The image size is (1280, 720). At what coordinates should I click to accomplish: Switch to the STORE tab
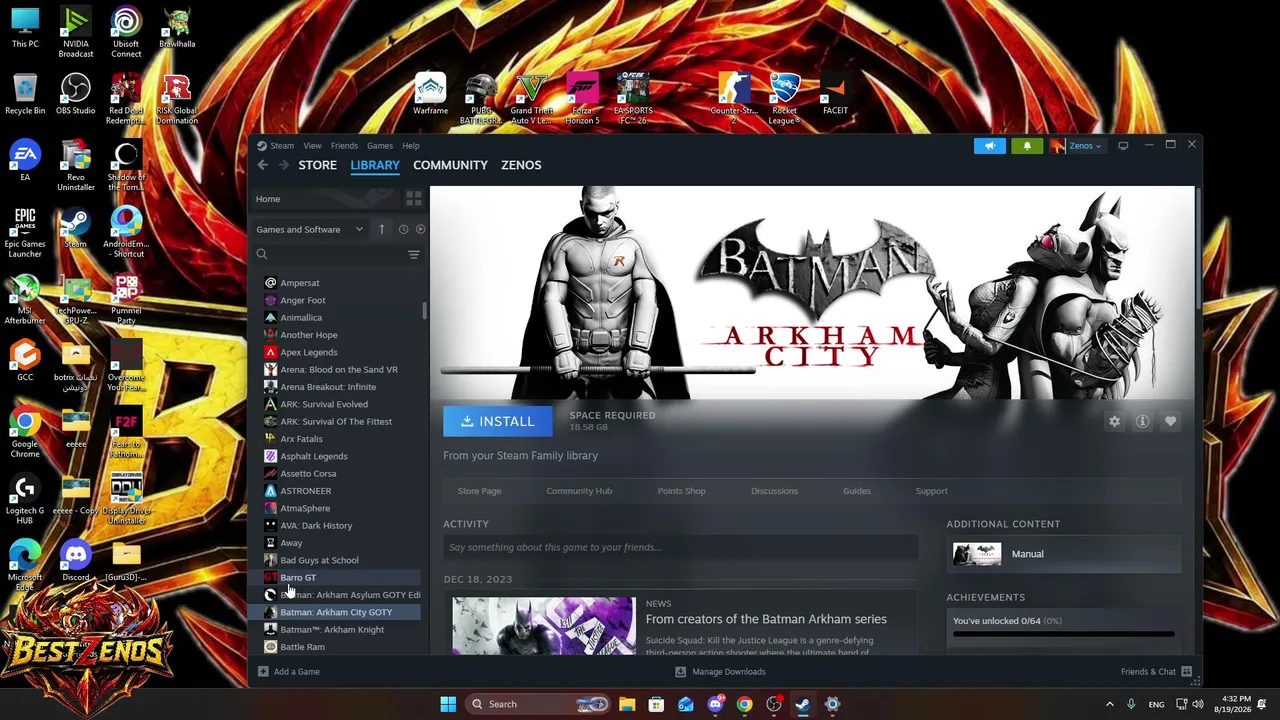318,165
